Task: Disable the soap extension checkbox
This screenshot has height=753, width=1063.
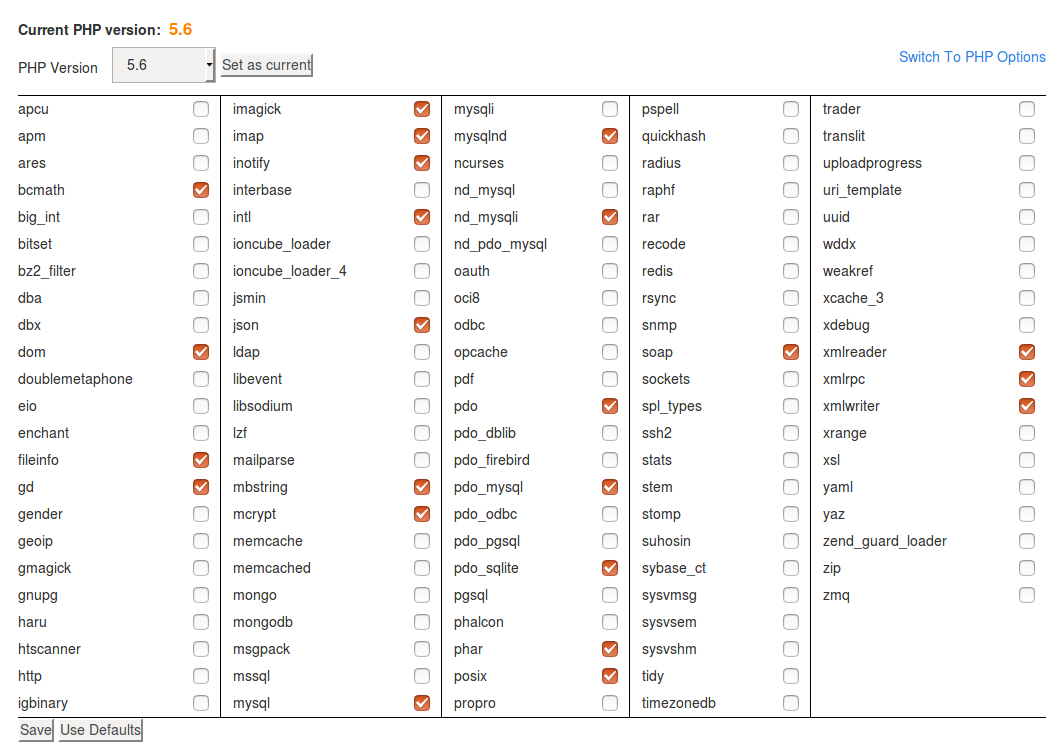Action: coord(791,352)
